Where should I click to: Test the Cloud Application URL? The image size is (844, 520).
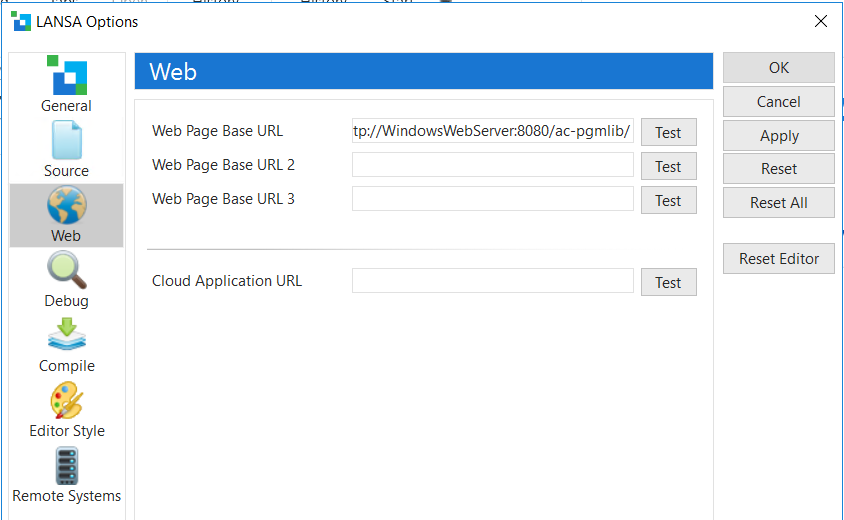tap(669, 282)
